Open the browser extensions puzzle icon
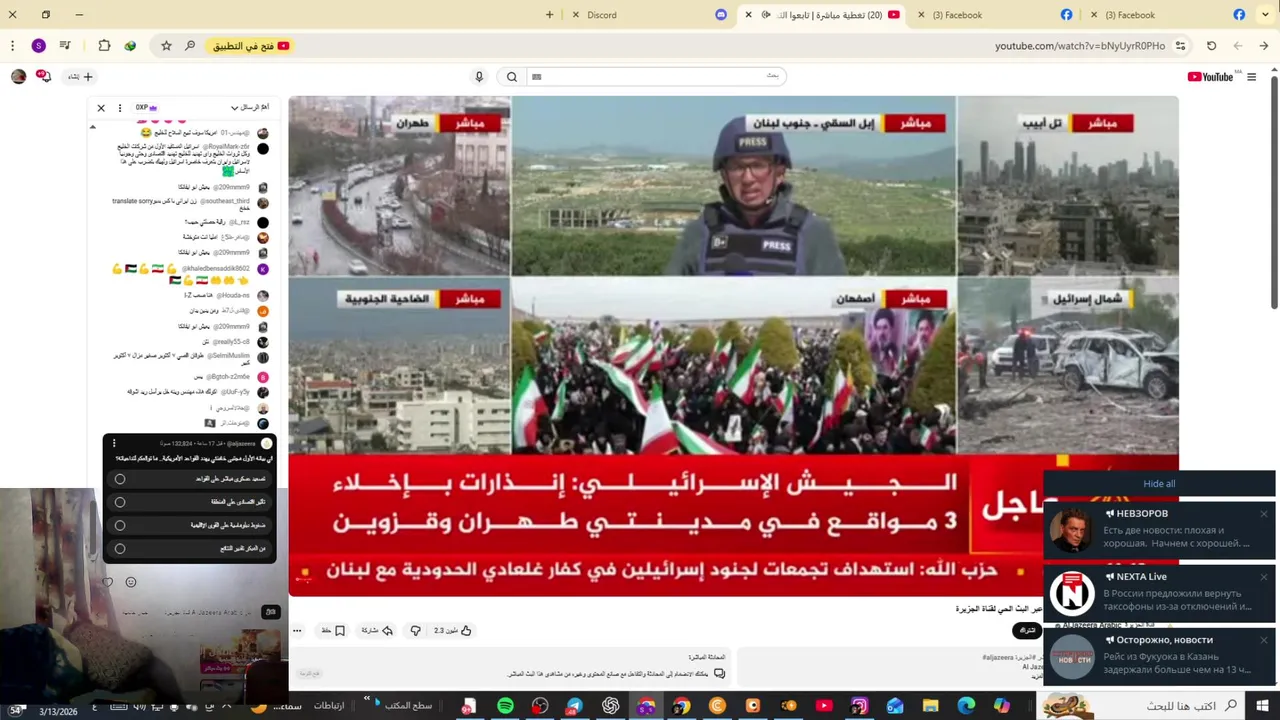 click(x=104, y=46)
